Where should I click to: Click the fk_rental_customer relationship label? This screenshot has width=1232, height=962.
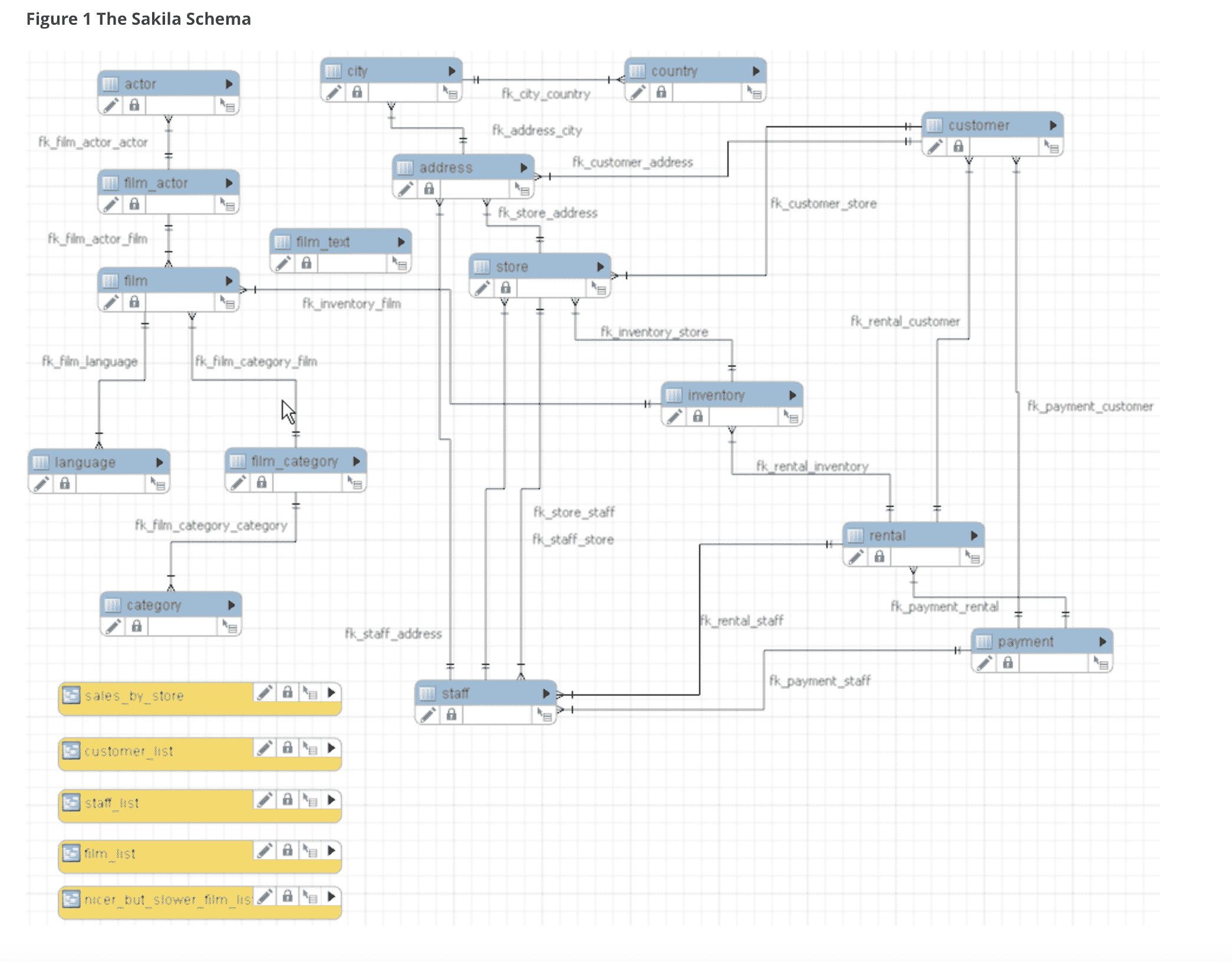coord(905,322)
